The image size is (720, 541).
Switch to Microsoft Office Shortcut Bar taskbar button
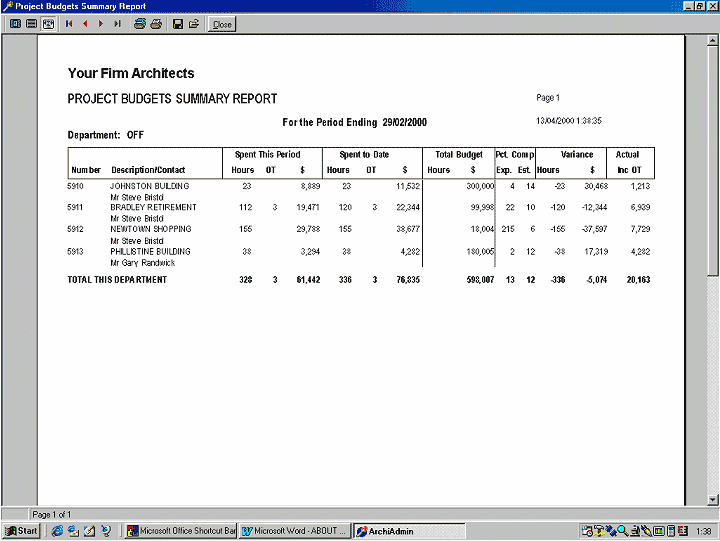pos(181,531)
